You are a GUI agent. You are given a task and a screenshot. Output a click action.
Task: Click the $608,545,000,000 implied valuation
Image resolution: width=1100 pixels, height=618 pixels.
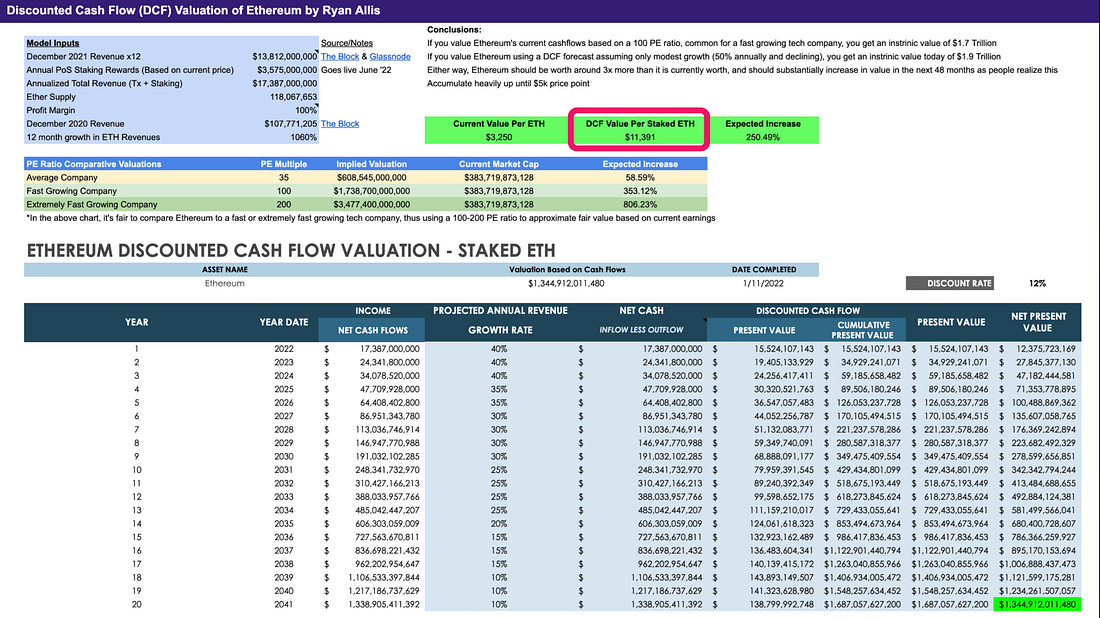tap(371, 177)
